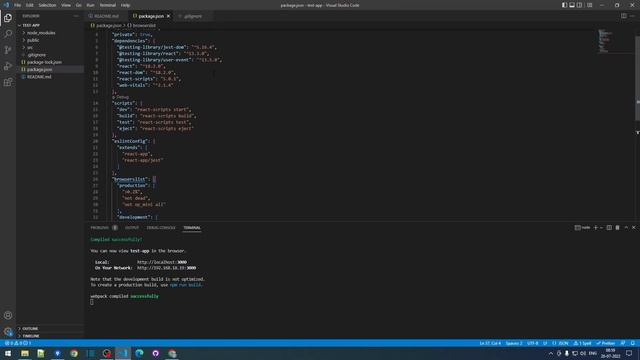Open Customize Layout button in title bar

[x=590, y=5]
